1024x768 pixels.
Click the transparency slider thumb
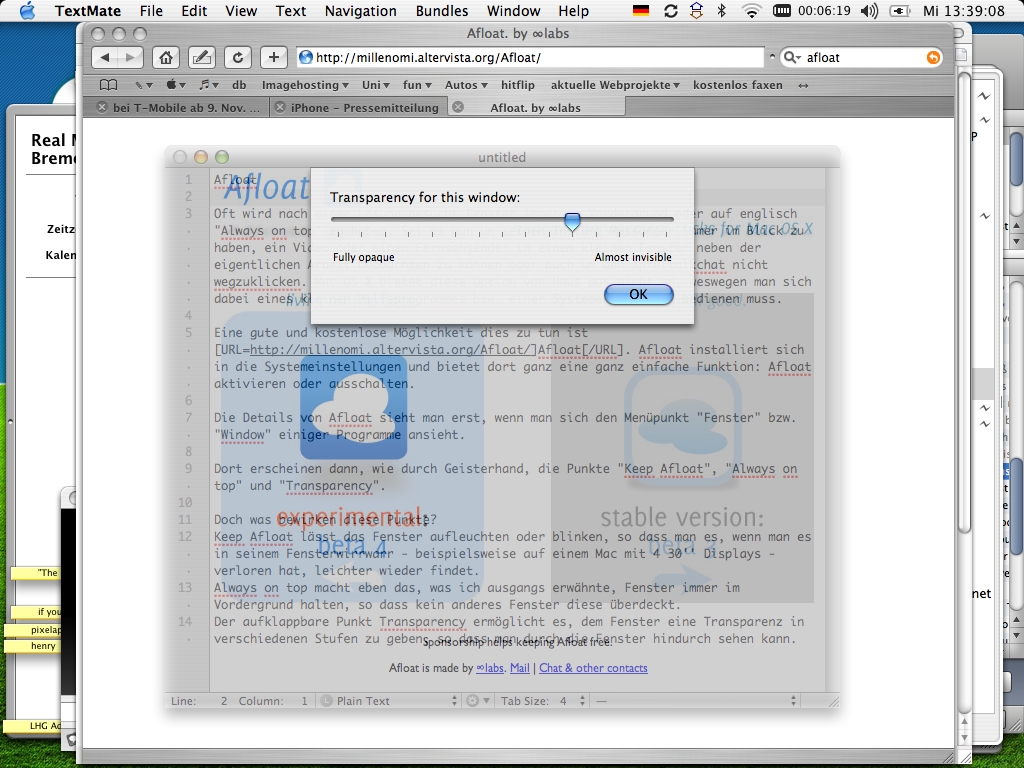pyautogui.click(x=572, y=222)
